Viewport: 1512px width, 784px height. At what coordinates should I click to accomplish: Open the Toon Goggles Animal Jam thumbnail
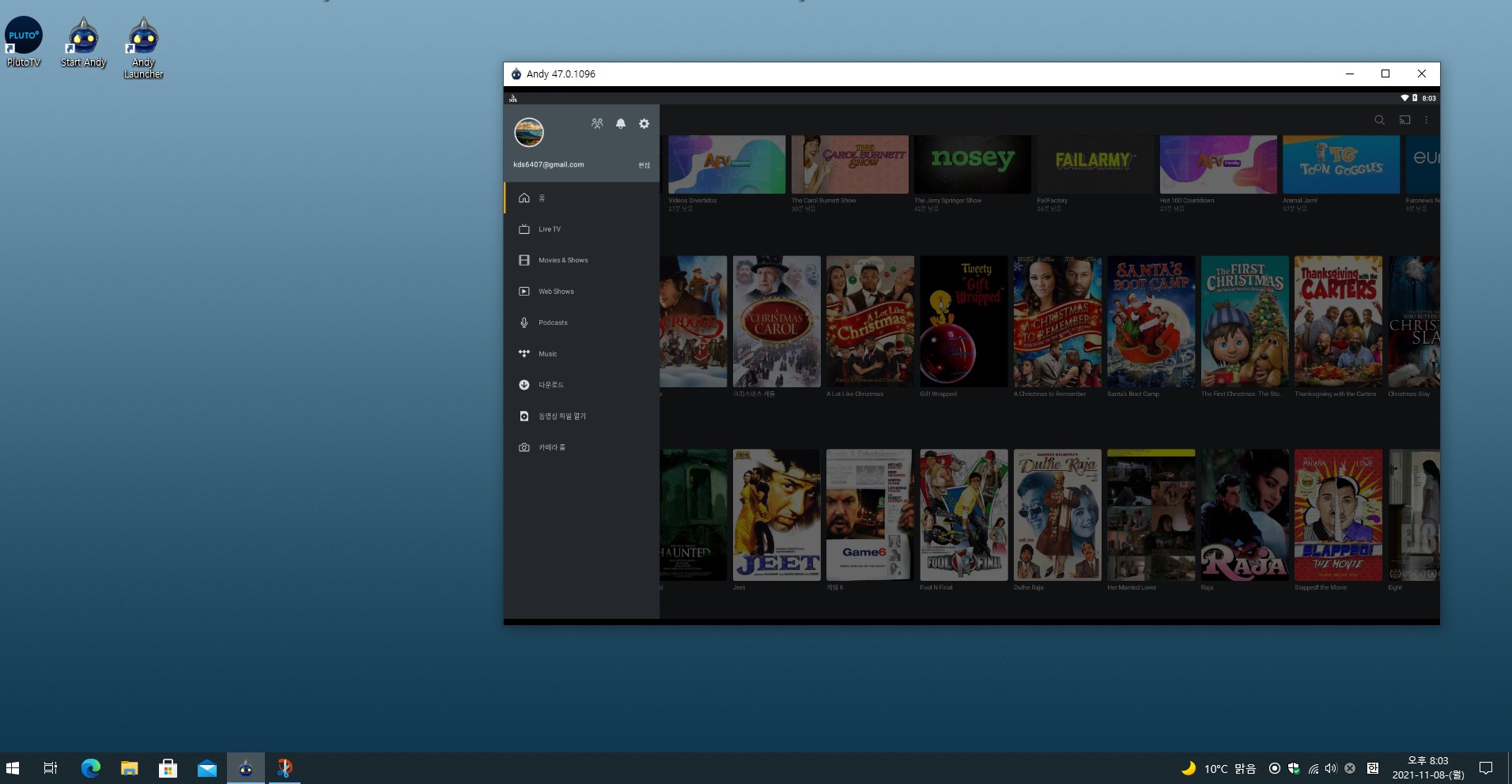[1341, 164]
